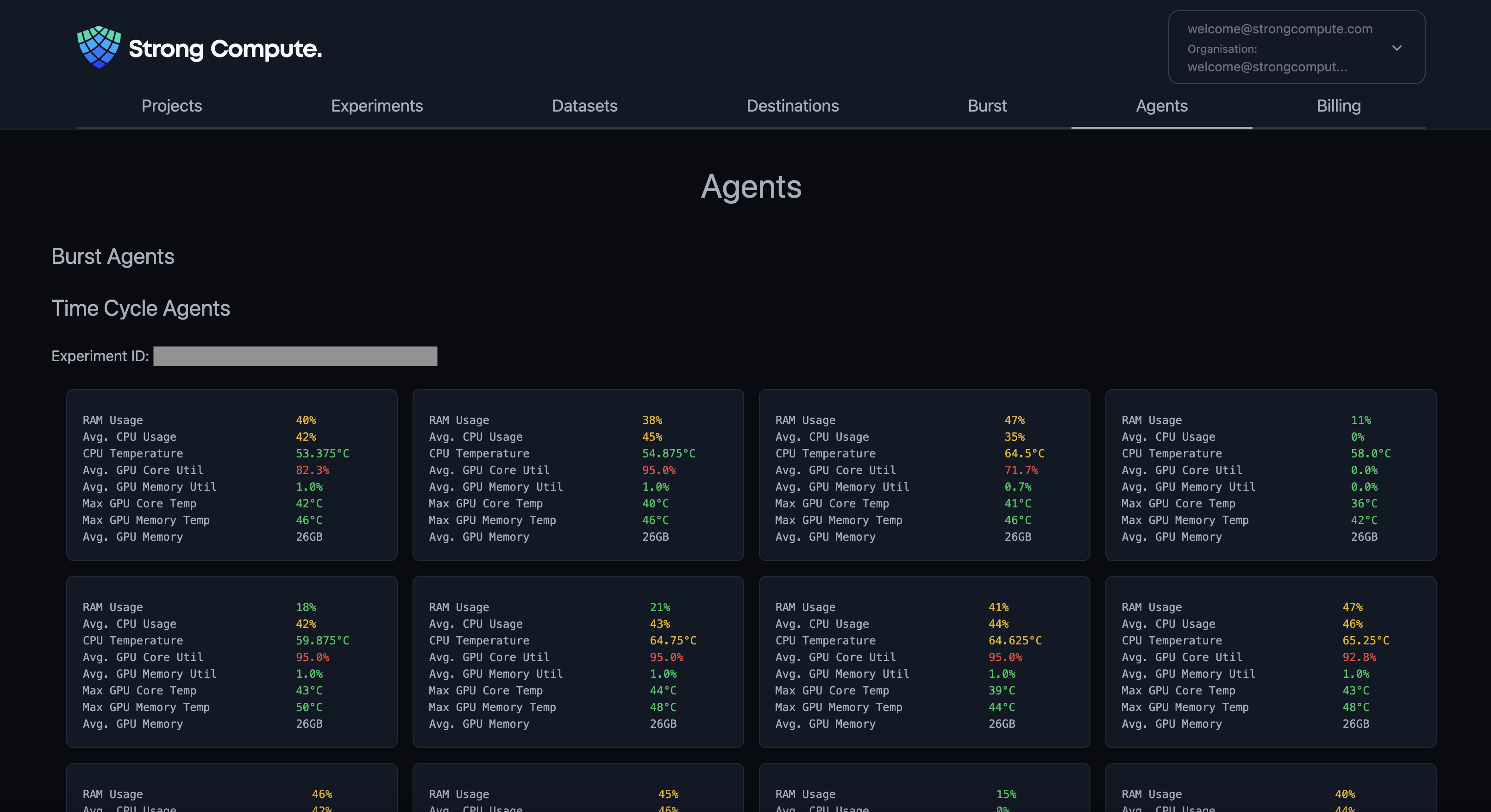Open the Projects tab
The image size is (1491, 812).
171,106
